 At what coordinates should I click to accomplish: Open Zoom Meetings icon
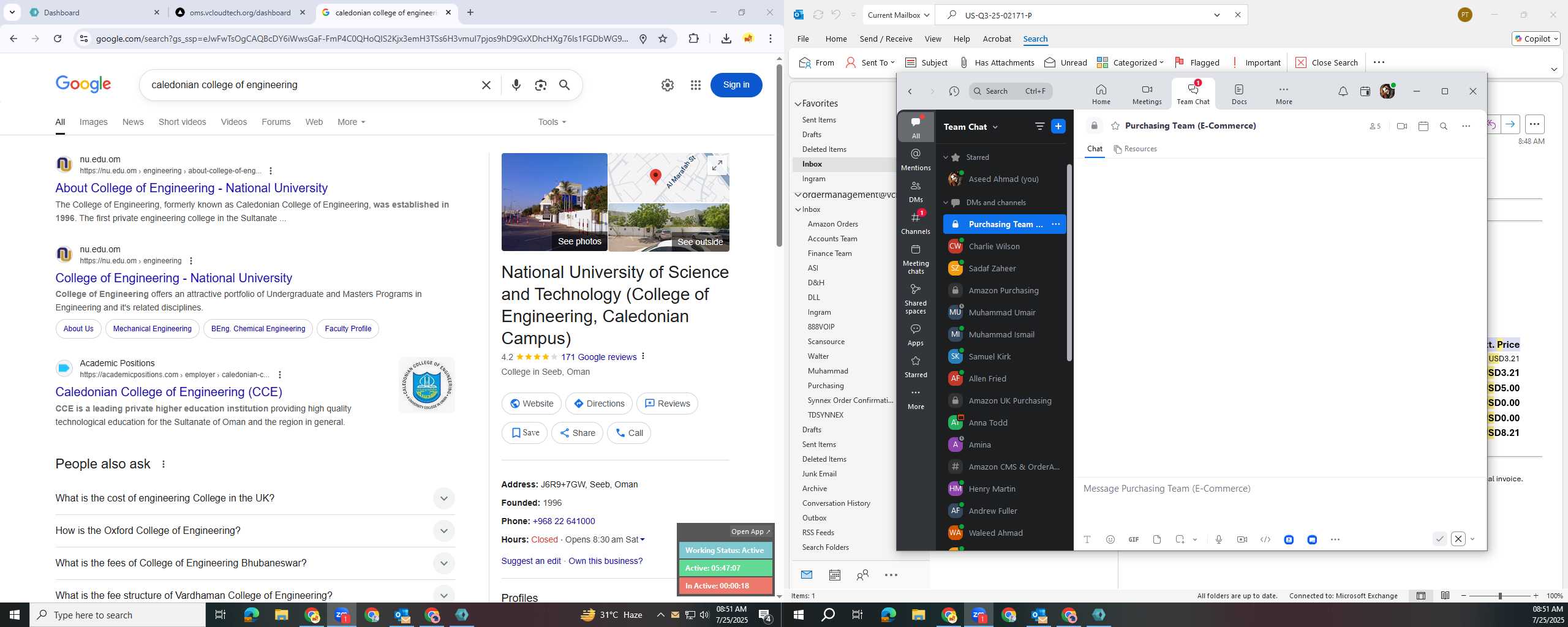click(x=1147, y=94)
